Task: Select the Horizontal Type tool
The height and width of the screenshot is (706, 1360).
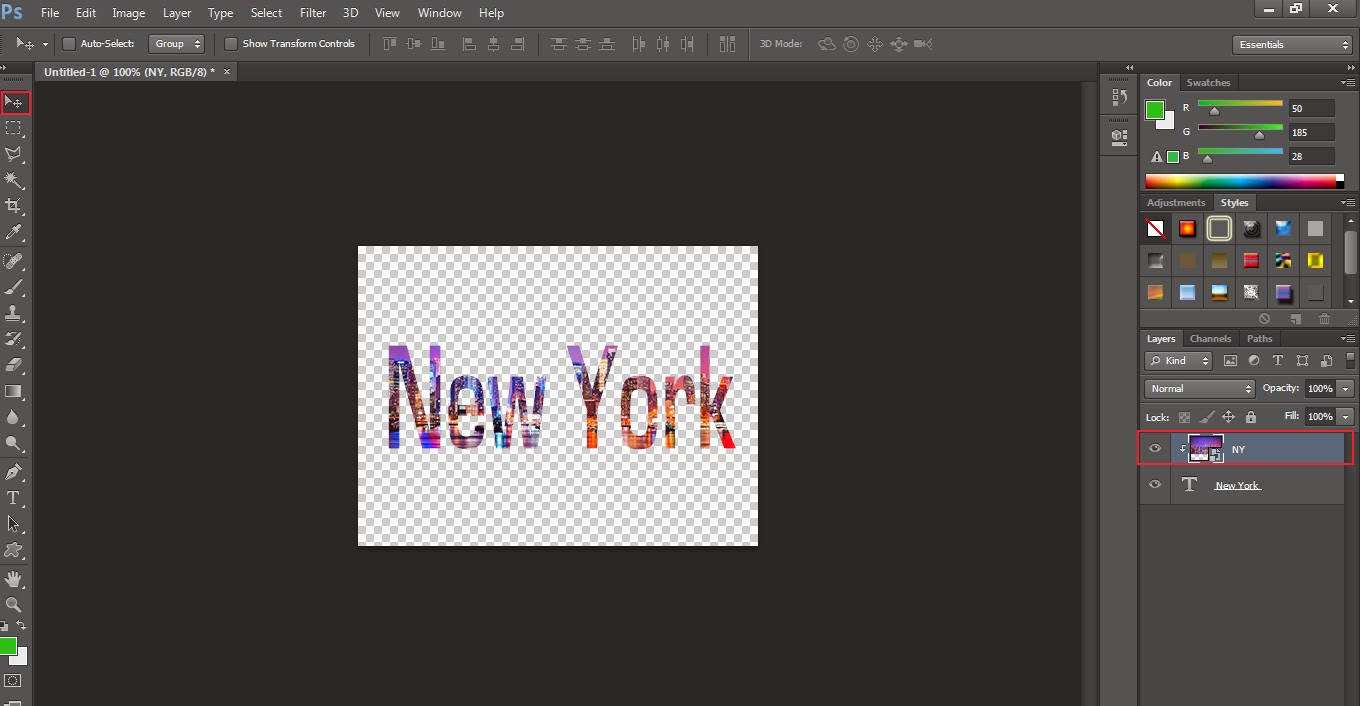Action: point(15,497)
